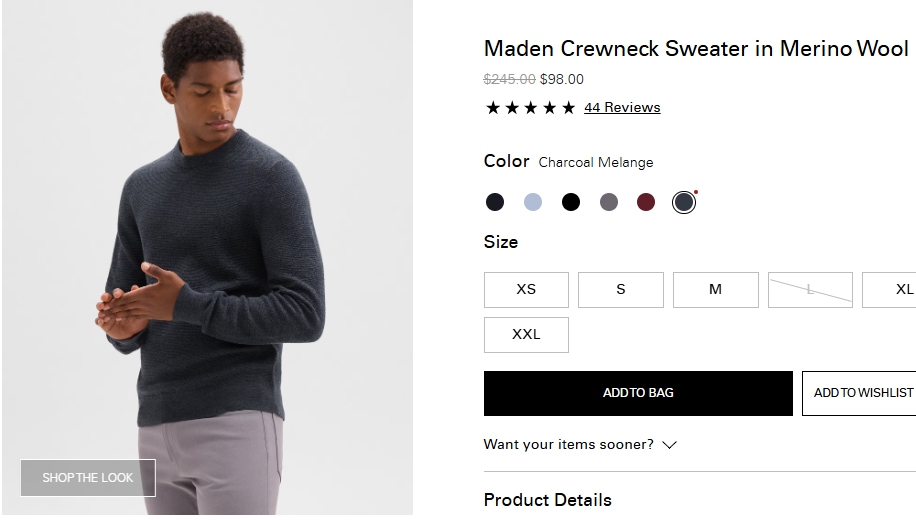Image resolution: width=916 pixels, height=520 pixels.
Task: Choose the burgundy color swatch
Action: [x=646, y=202]
